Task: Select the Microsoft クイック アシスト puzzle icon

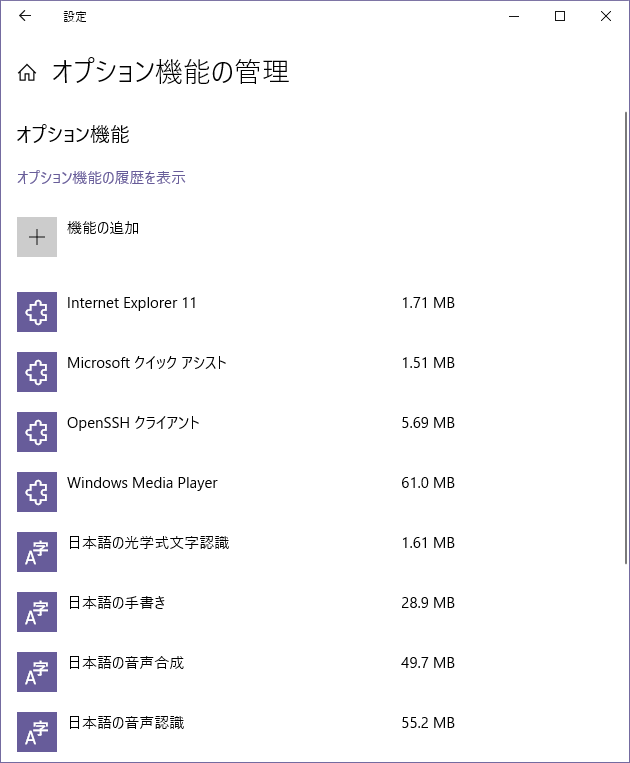Action: pyautogui.click(x=37, y=372)
